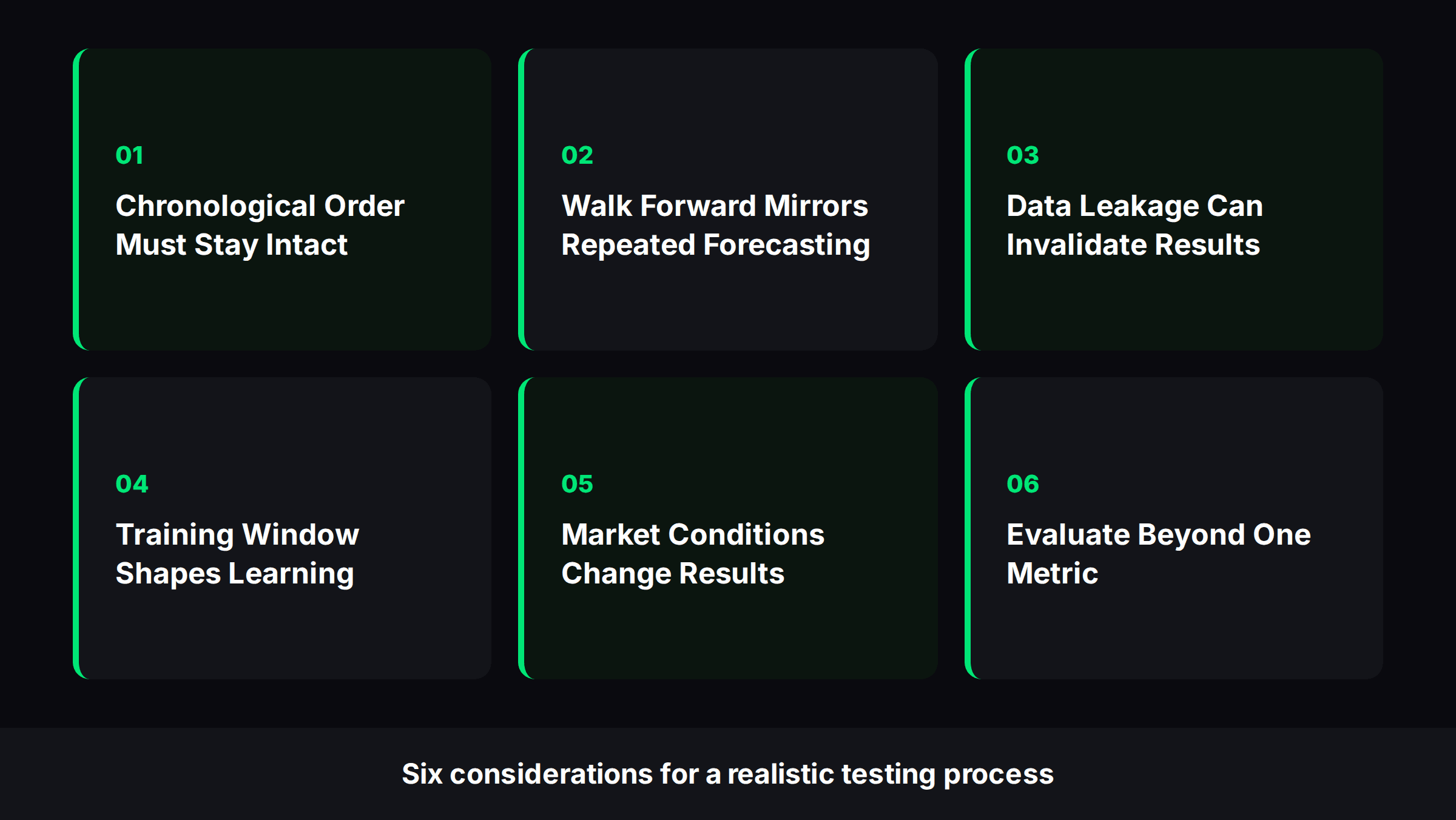Viewport: 1456px width, 820px height.
Task: Click the green number 02 label
Action: [x=577, y=155]
